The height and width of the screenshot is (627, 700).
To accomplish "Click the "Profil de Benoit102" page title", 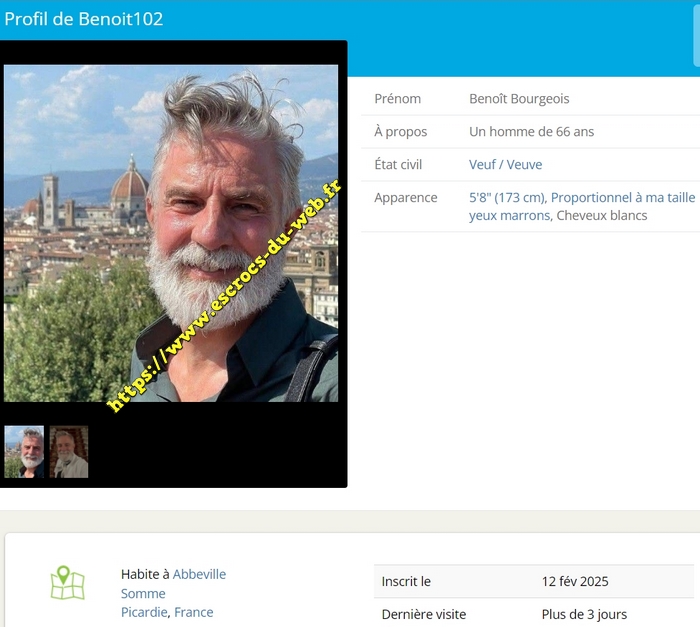I will coord(84,19).
